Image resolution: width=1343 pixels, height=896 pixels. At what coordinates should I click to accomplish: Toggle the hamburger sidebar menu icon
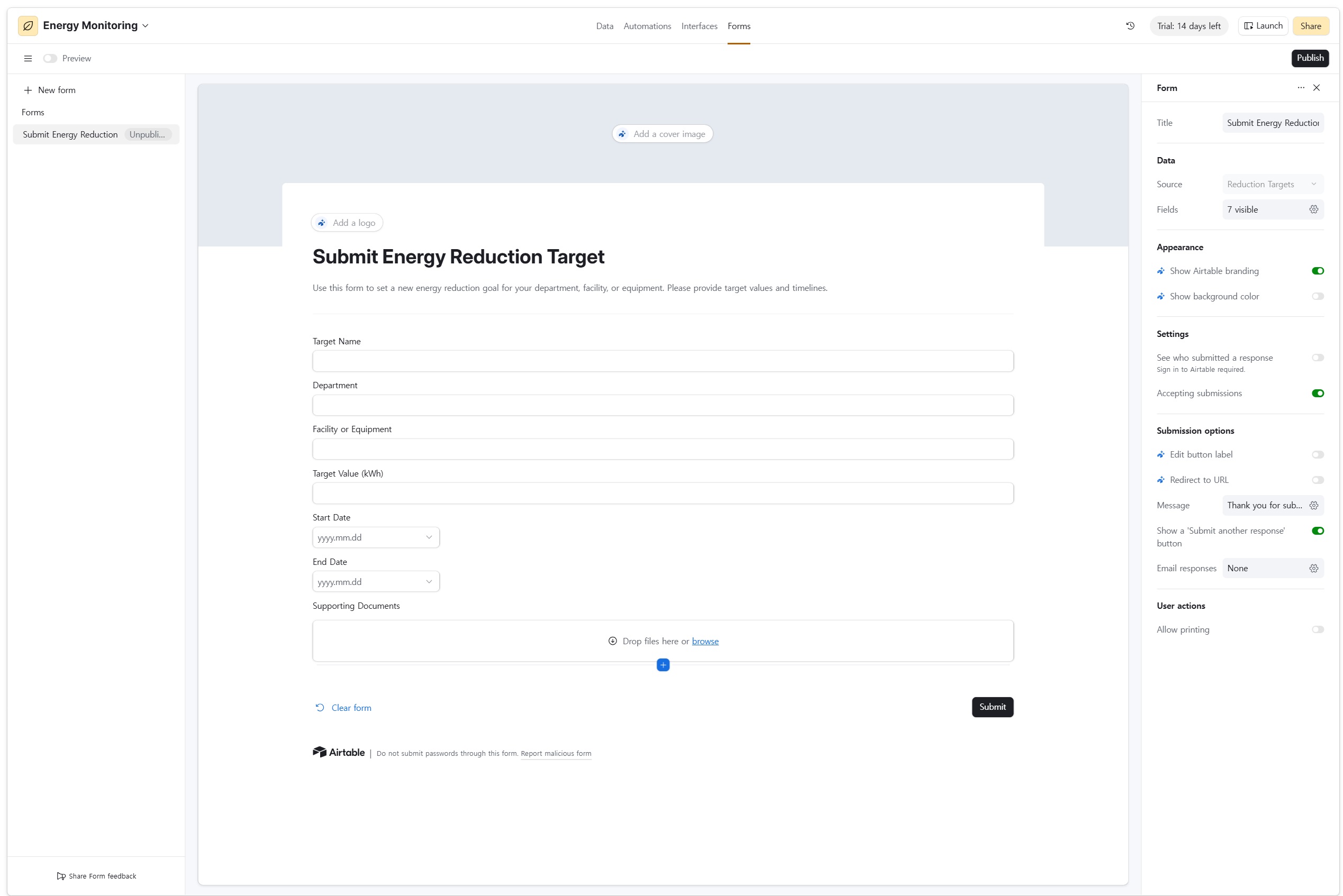(x=28, y=58)
